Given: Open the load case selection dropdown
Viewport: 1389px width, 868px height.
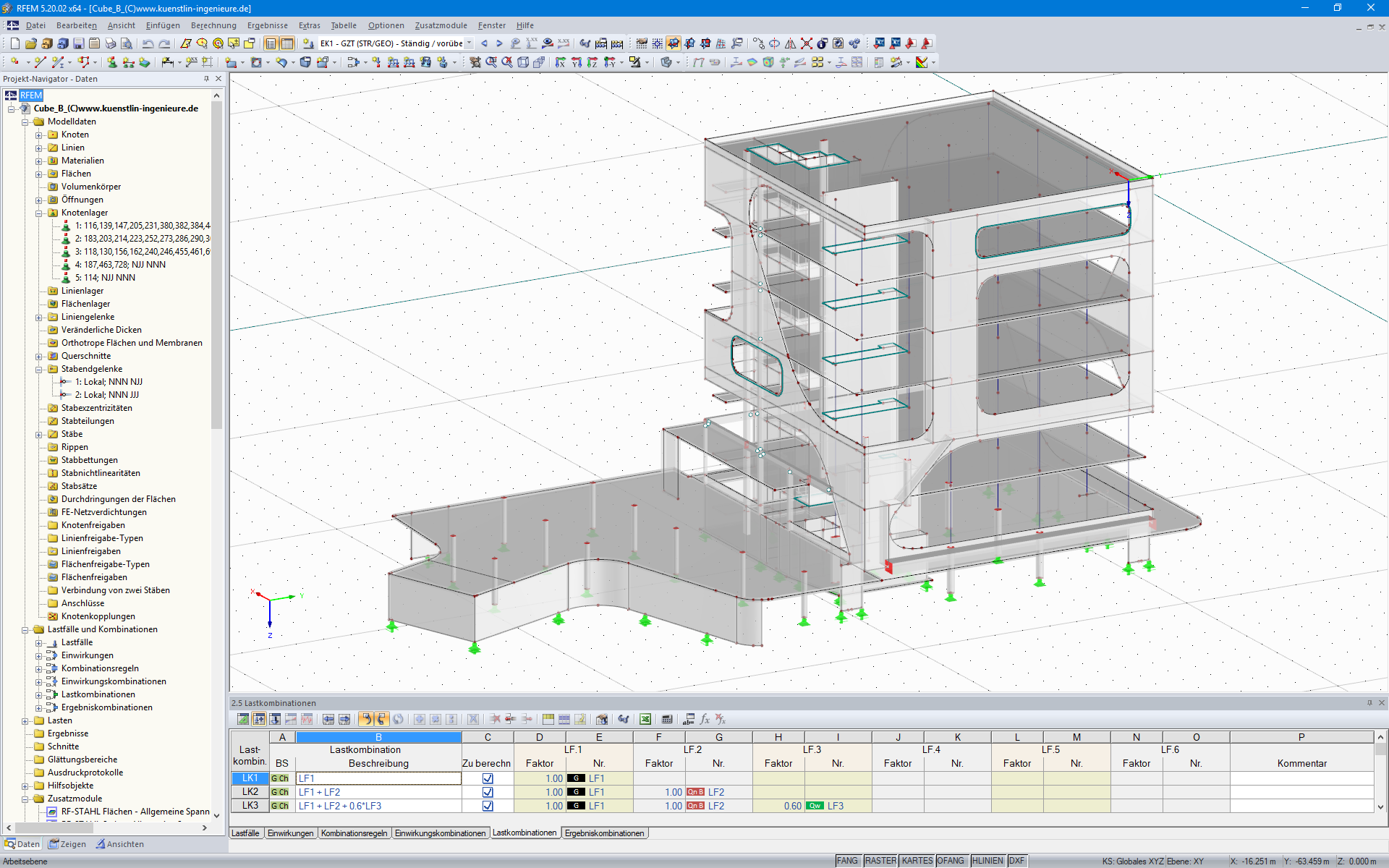Looking at the screenshot, I should 469,43.
